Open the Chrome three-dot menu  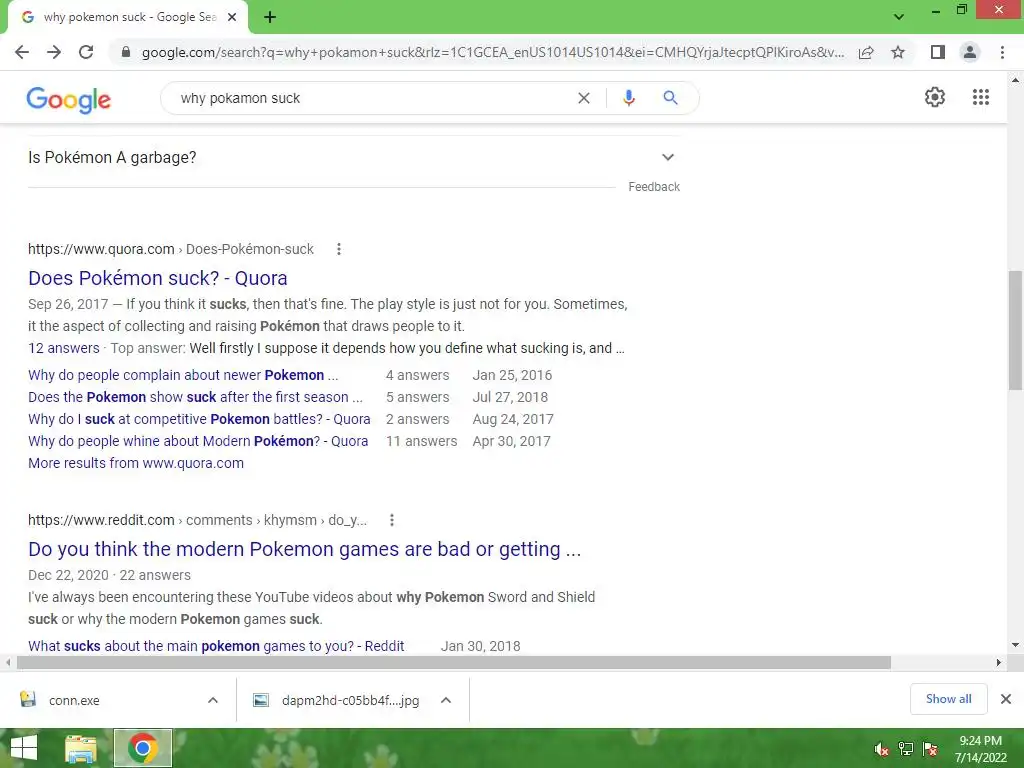point(1002,52)
